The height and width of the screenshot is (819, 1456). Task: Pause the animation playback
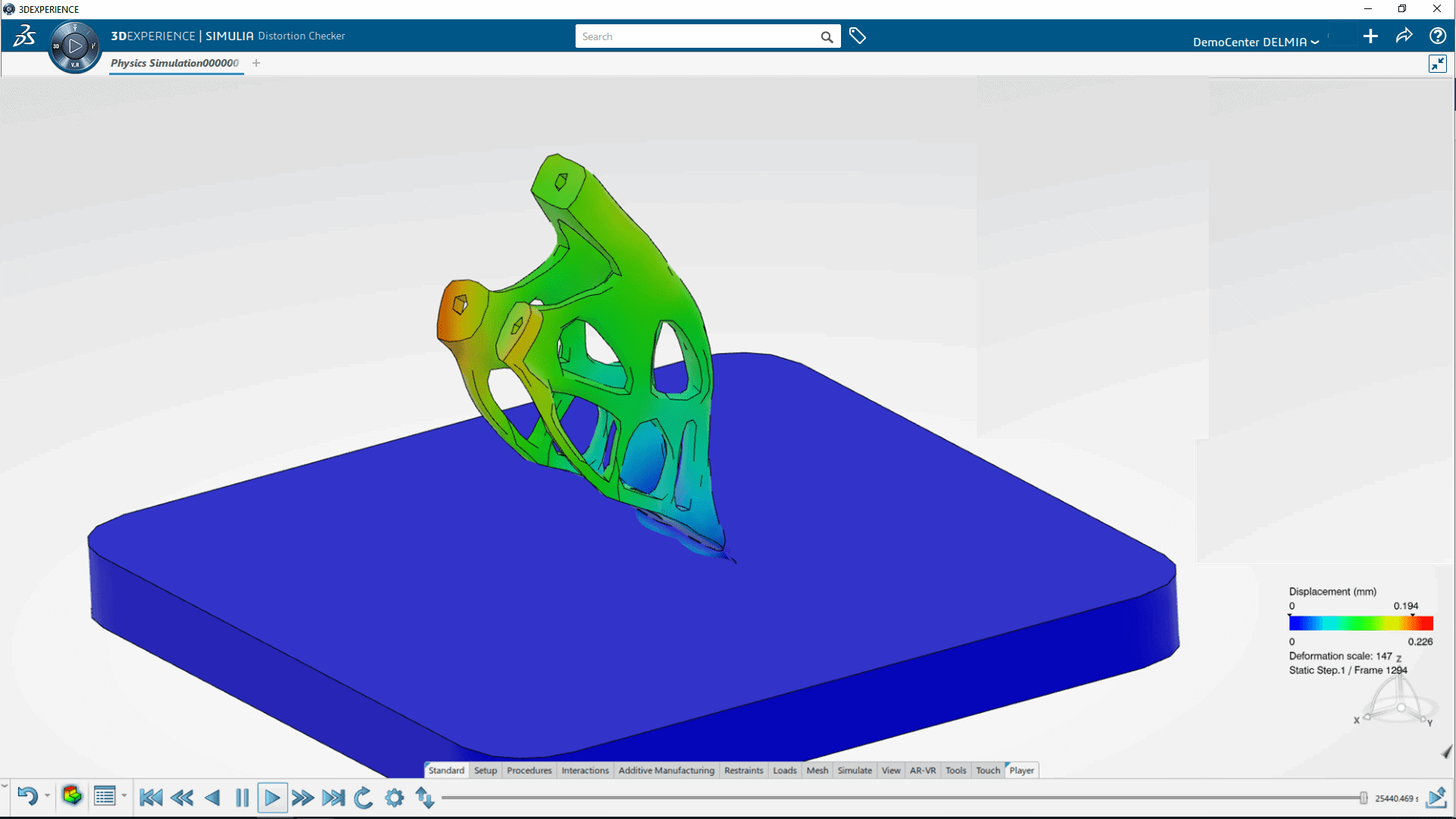click(x=242, y=798)
